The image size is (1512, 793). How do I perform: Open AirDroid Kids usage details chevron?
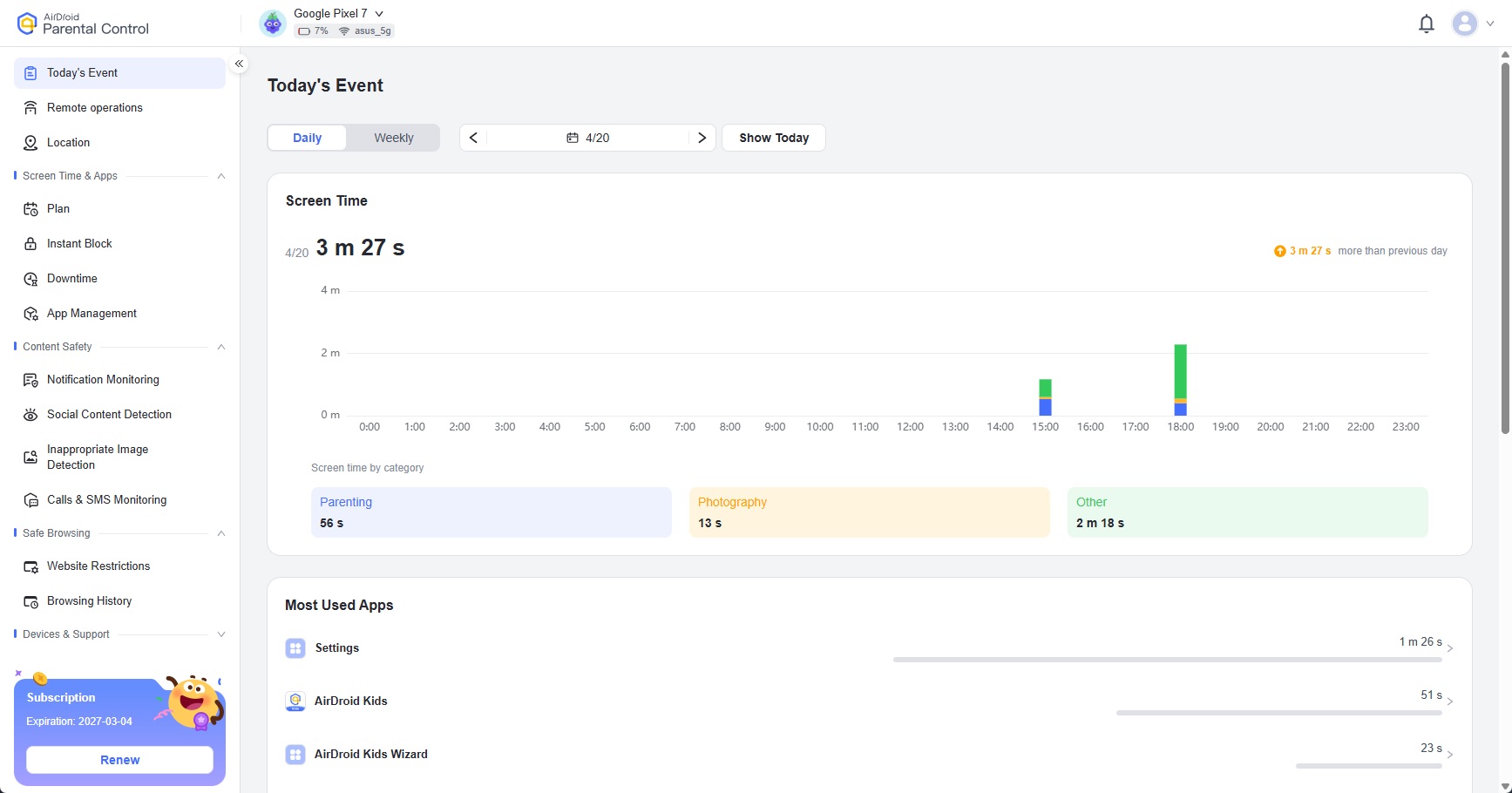click(x=1450, y=701)
